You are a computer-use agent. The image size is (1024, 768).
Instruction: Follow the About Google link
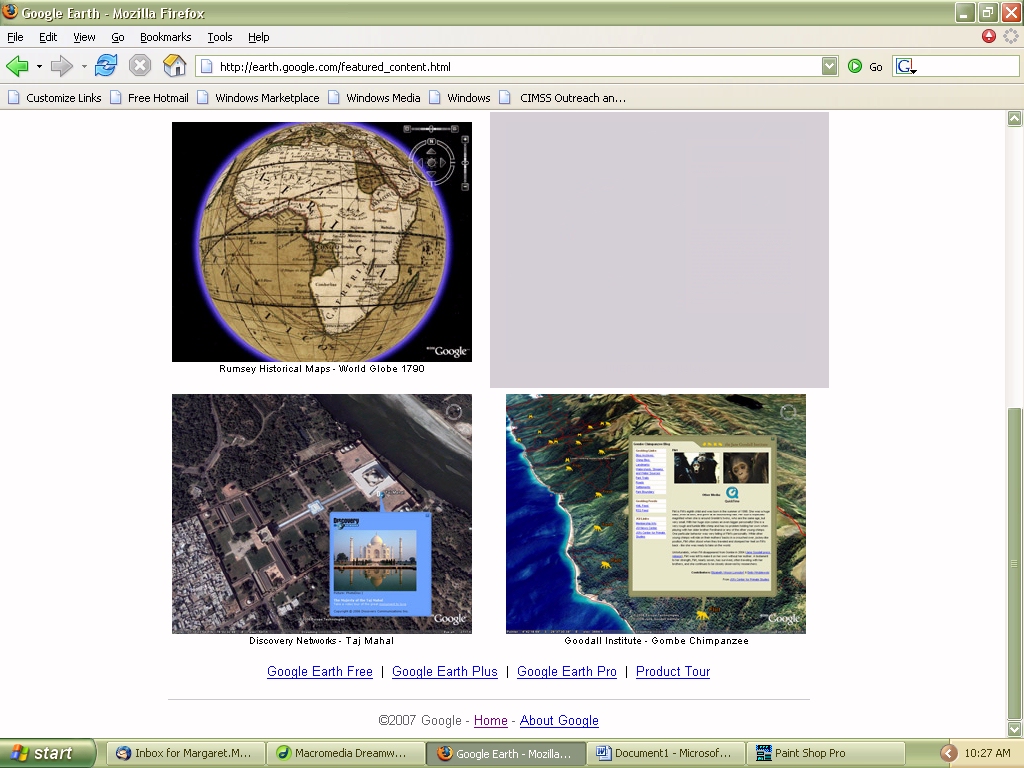(x=559, y=720)
